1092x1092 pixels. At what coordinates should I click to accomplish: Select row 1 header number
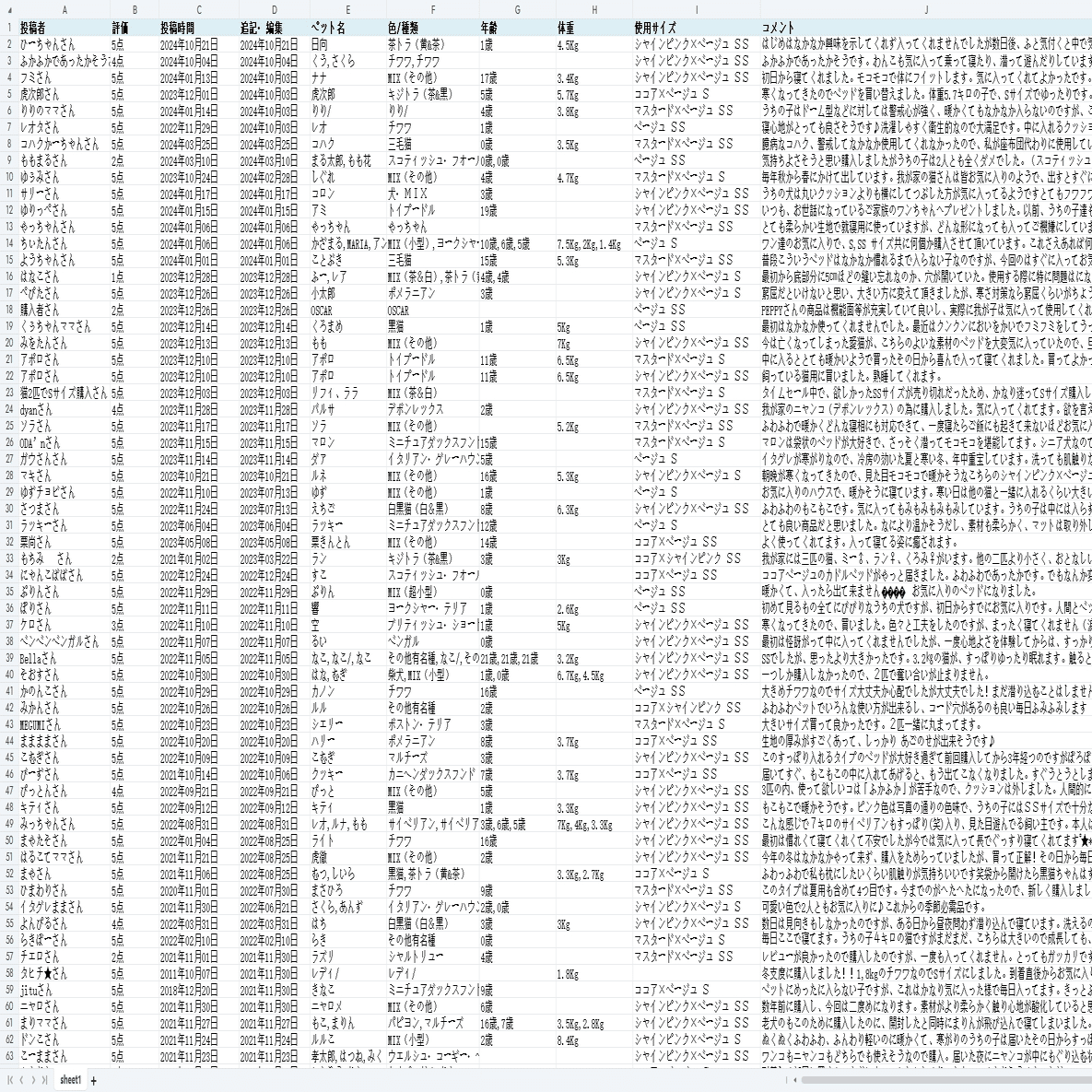9,28
